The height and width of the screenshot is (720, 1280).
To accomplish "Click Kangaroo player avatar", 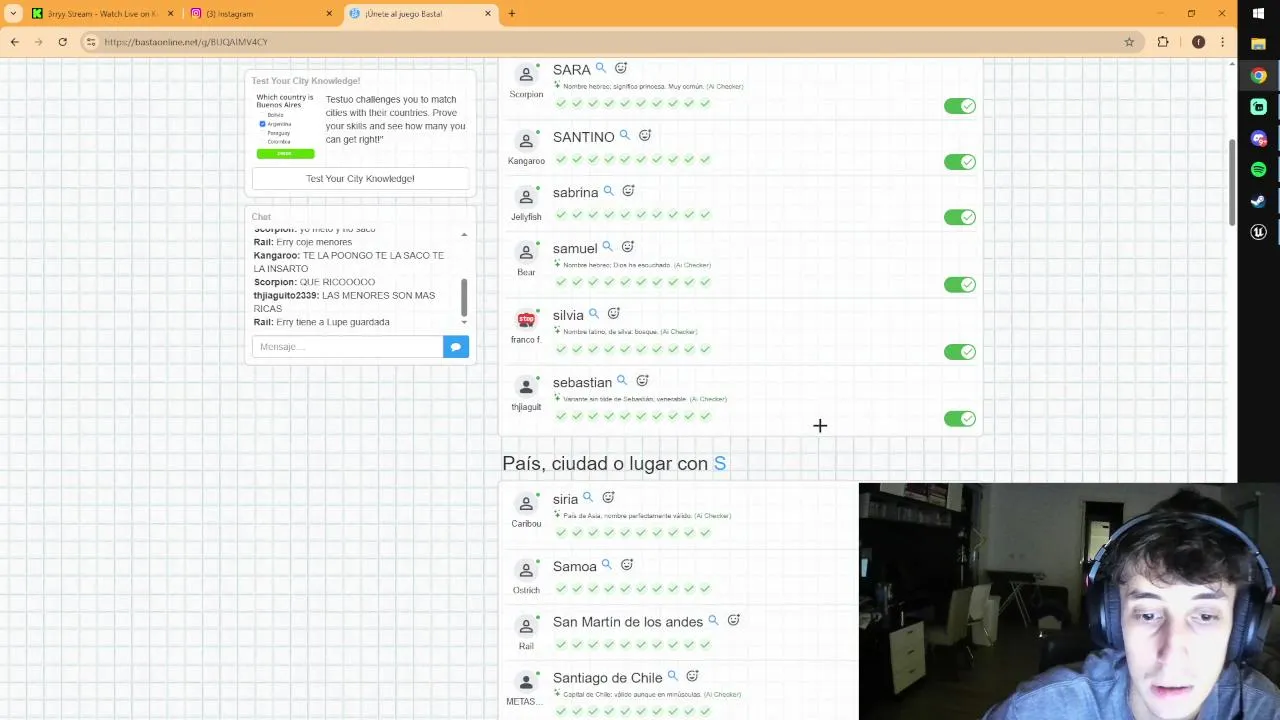I will (526, 141).
